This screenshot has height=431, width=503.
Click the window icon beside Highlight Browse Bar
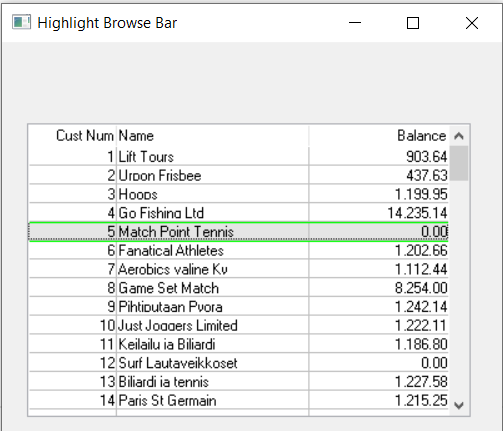(x=21, y=23)
